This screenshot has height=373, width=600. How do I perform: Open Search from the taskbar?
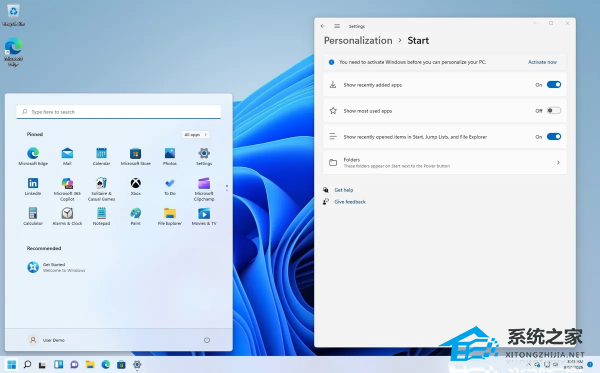[27, 365]
